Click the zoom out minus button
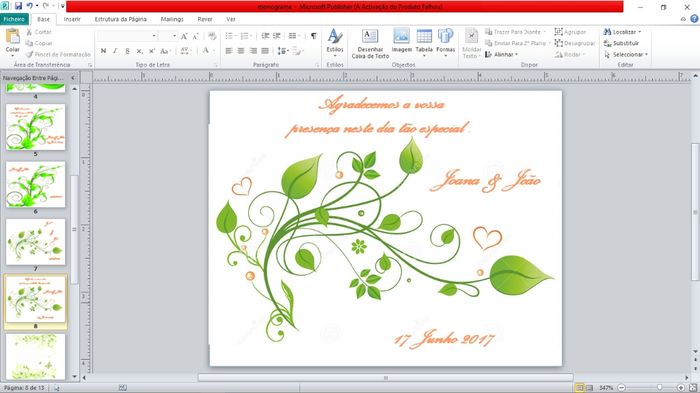The image size is (700, 393). [x=621, y=388]
